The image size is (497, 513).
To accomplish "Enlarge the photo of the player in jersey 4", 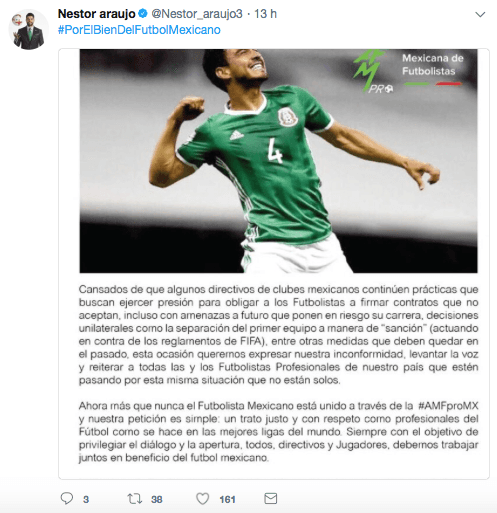I will [x=278, y=161].
